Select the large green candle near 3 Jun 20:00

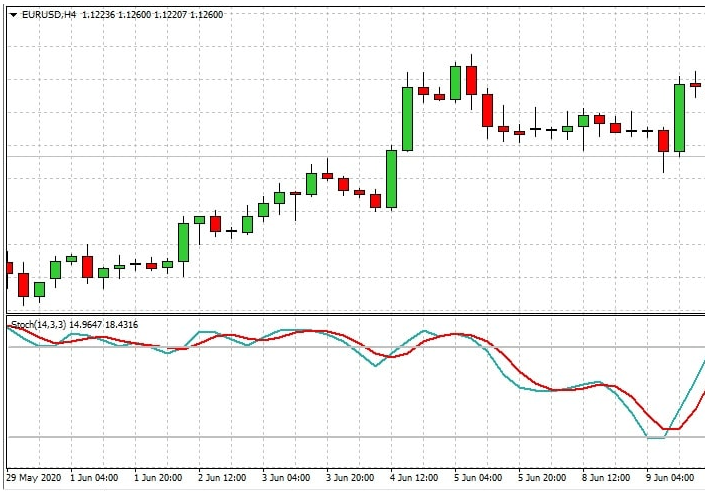pos(392,178)
